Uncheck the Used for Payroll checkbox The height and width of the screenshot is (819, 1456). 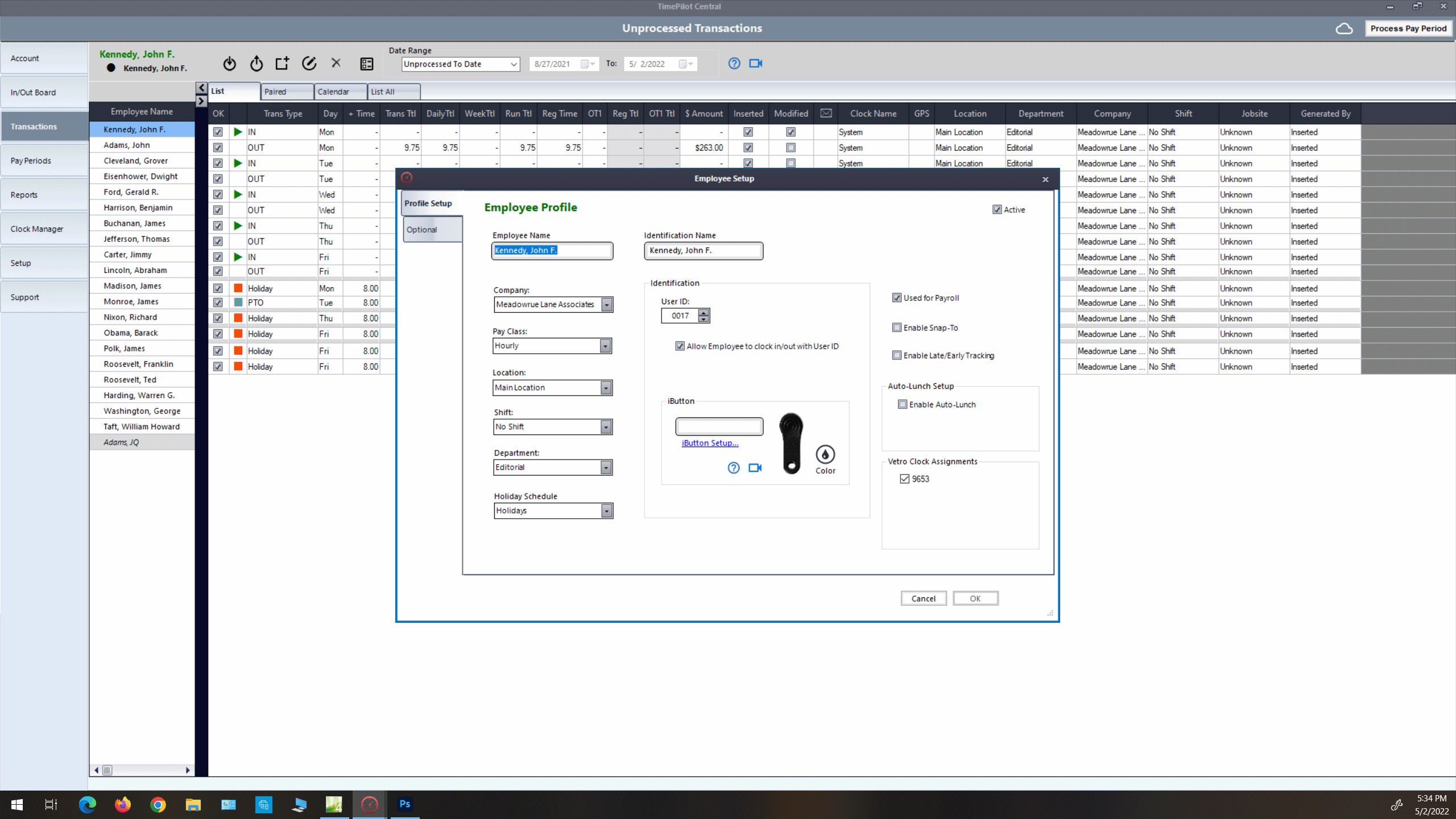pyautogui.click(x=897, y=297)
